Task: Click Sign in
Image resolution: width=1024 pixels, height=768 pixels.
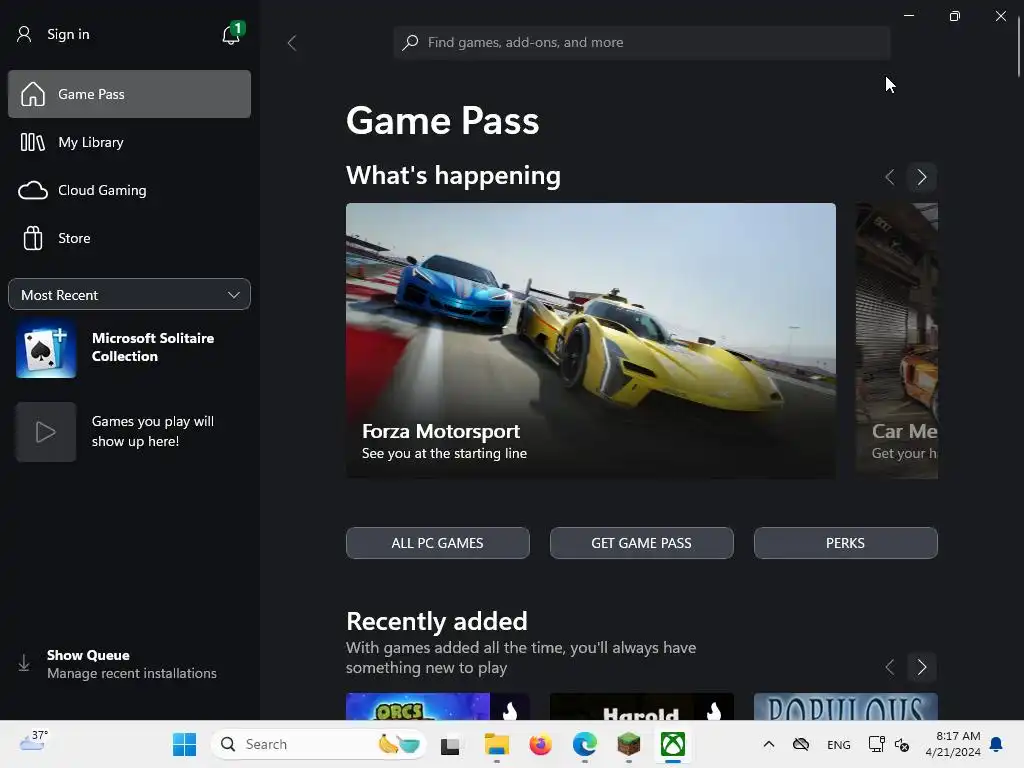Action: pyautogui.click(x=68, y=35)
